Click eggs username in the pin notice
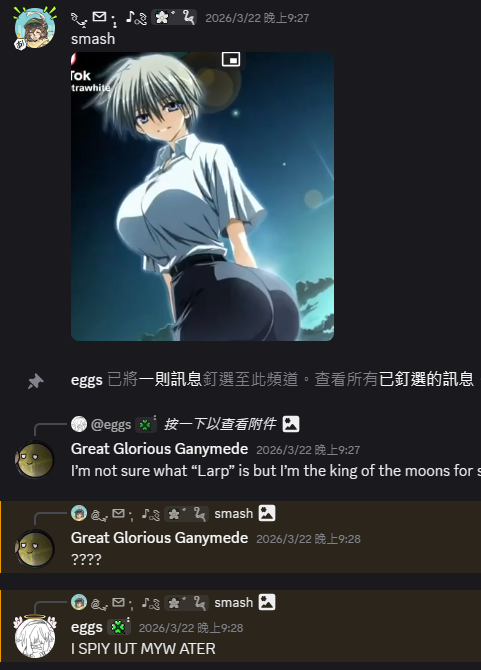 (87, 380)
